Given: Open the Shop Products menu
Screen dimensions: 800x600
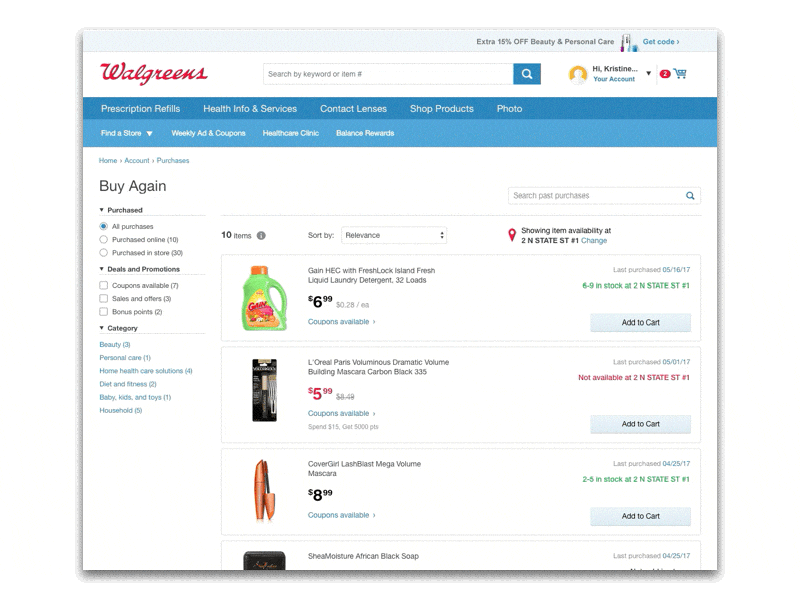Looking at the screenshot, I should click(x=442, y=109).
